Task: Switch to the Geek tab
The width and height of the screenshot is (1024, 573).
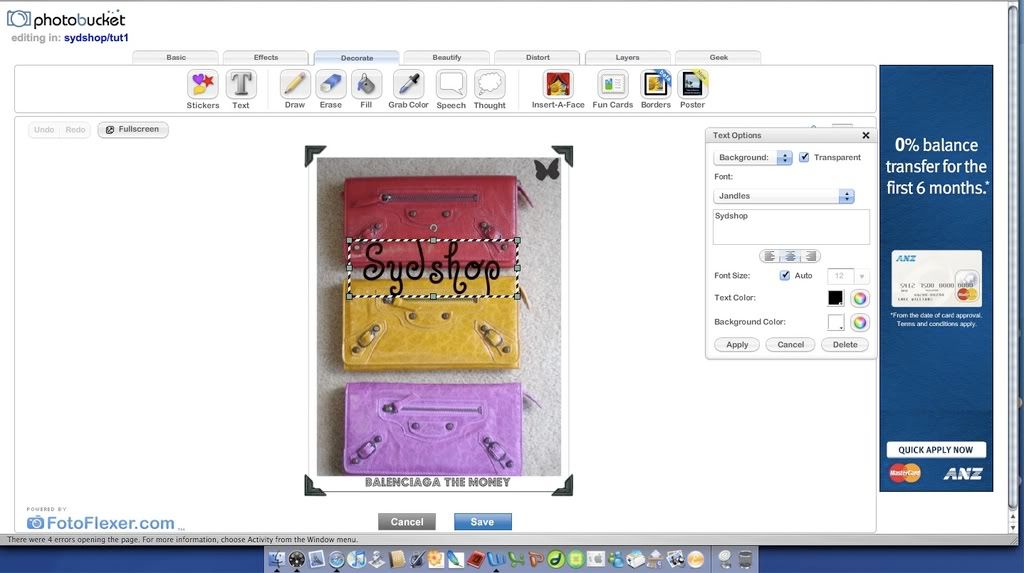Action: click(718, 57)
